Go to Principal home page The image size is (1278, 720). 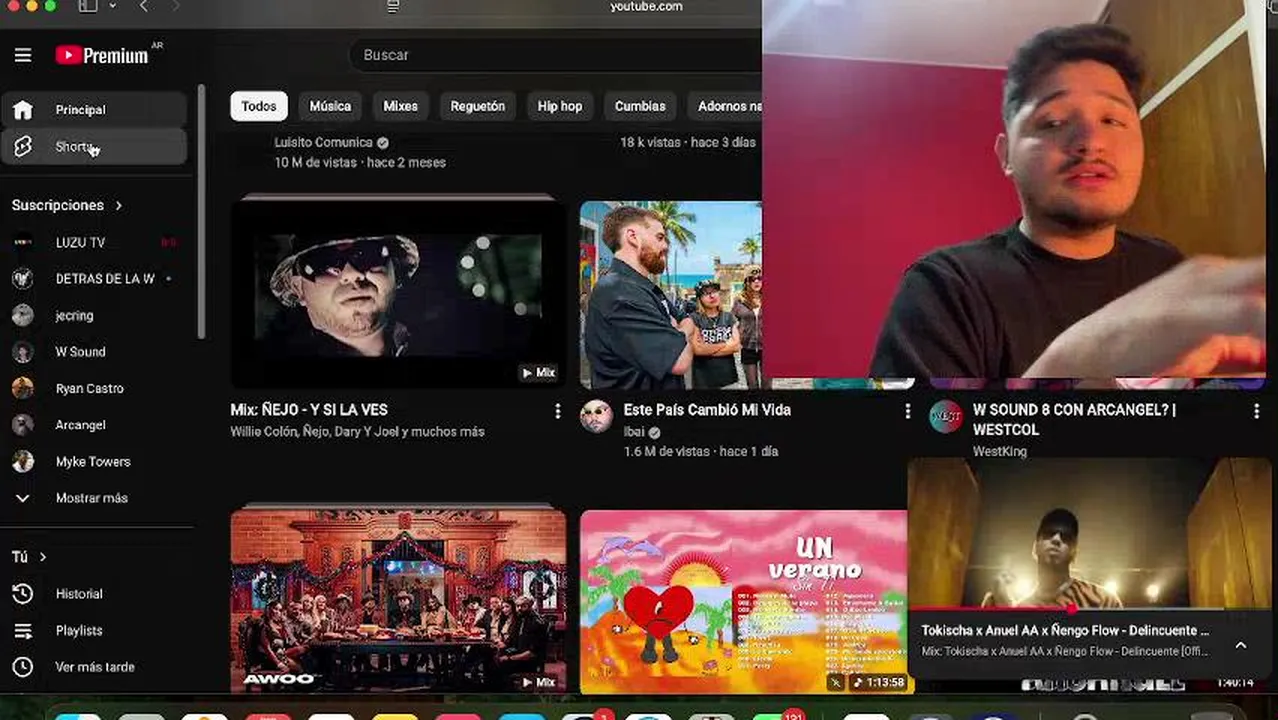coord(94,110)
